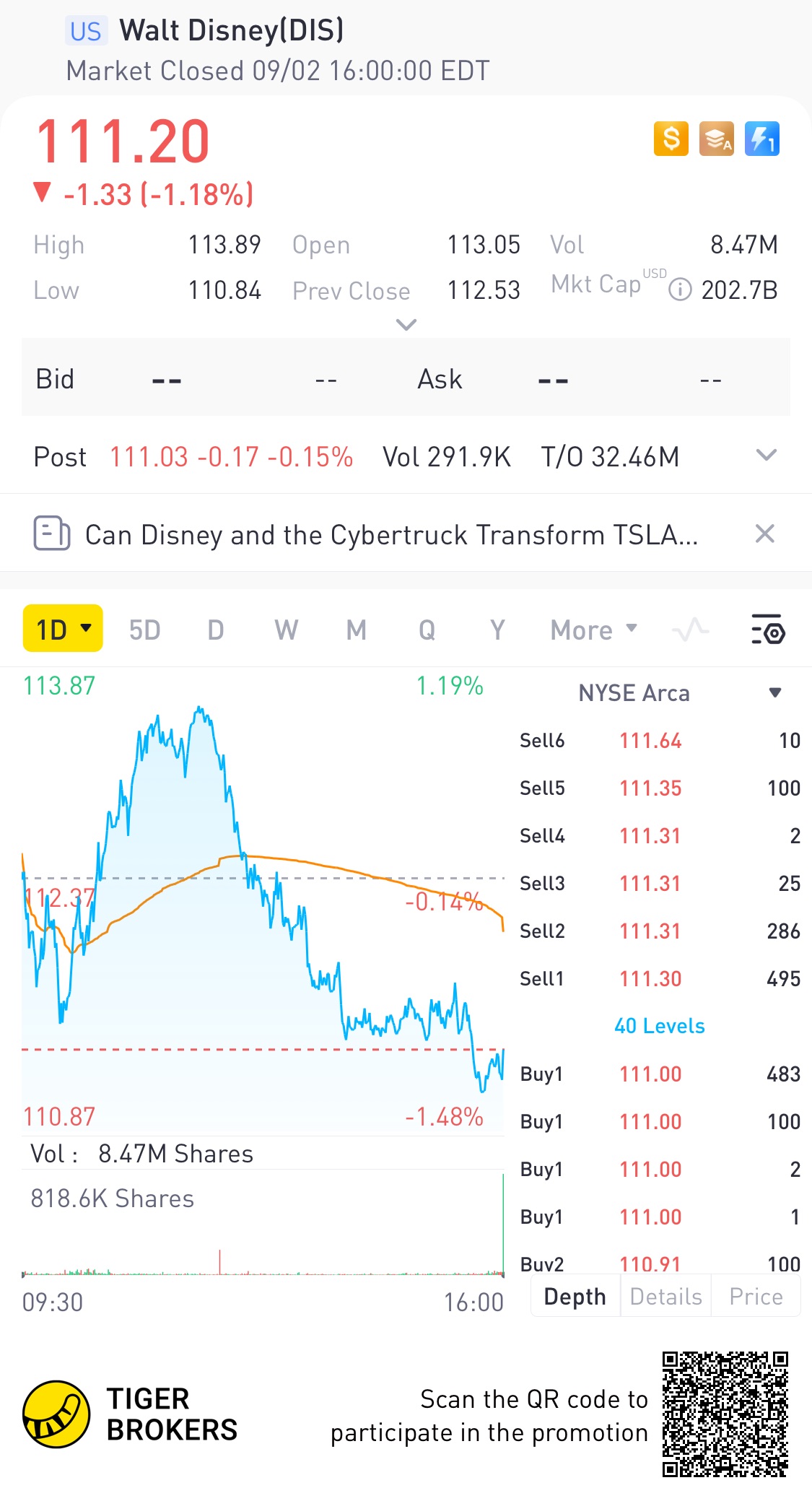Screen dimensions: 812x1501
Task: Open the 40 Levels depth link
Action: 659,1026
